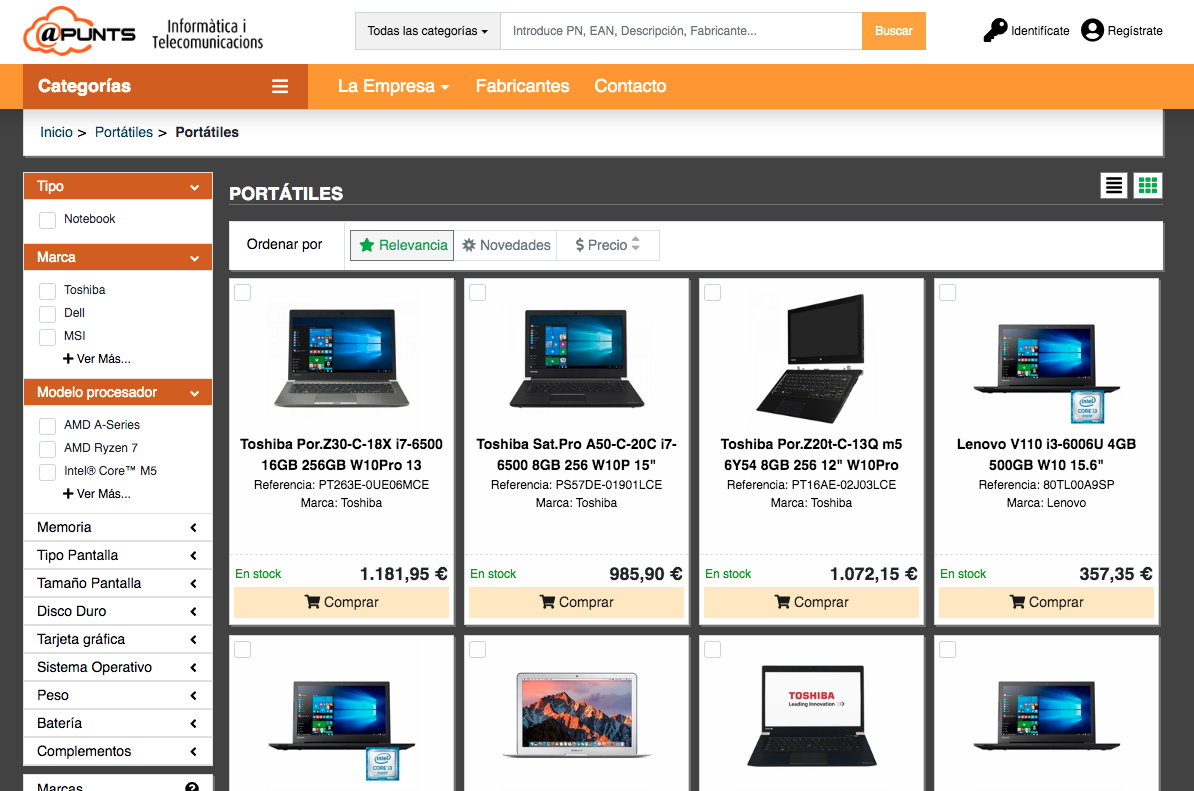Focus the product search input field

pyautogui.click(x=681, y=31)
